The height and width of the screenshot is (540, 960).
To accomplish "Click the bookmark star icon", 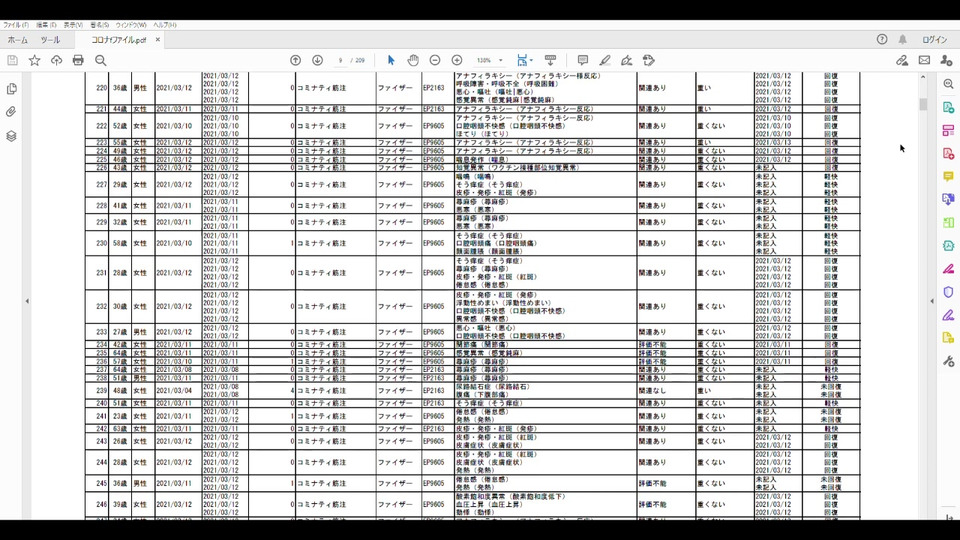I will 34,60.
